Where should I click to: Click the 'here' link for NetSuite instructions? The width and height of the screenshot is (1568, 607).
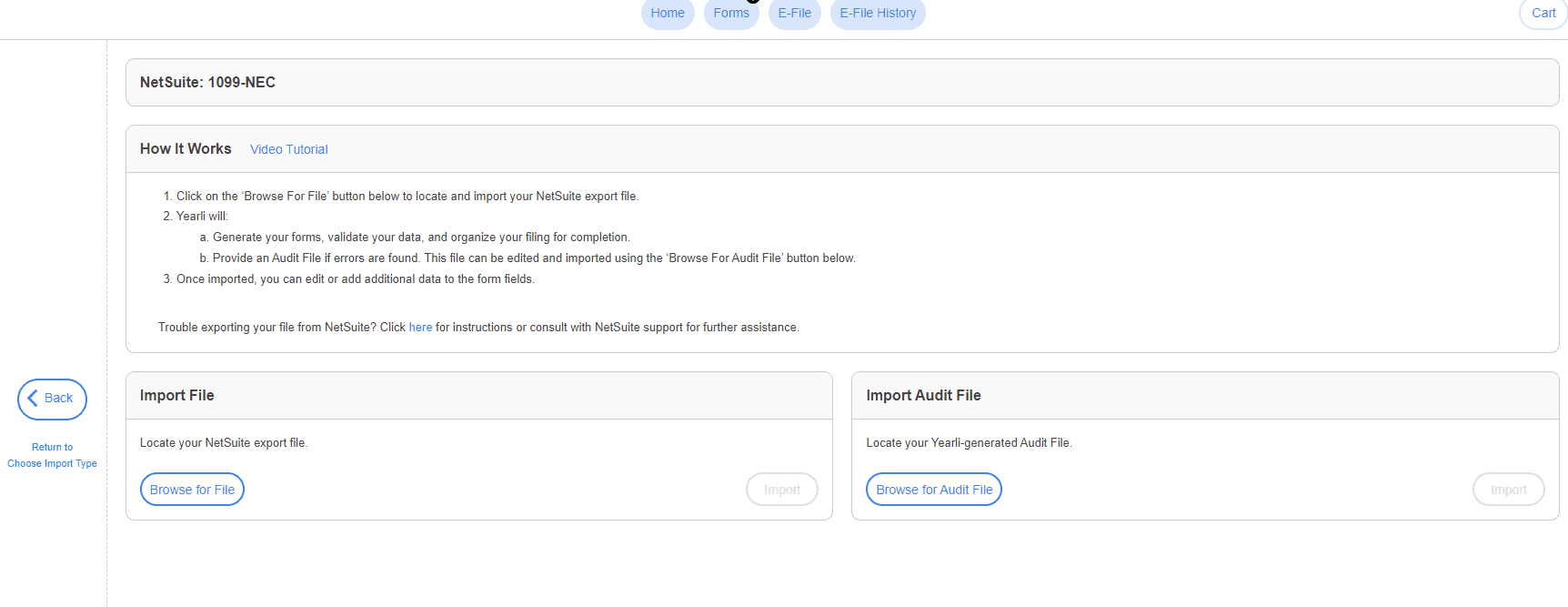point(420,328)
